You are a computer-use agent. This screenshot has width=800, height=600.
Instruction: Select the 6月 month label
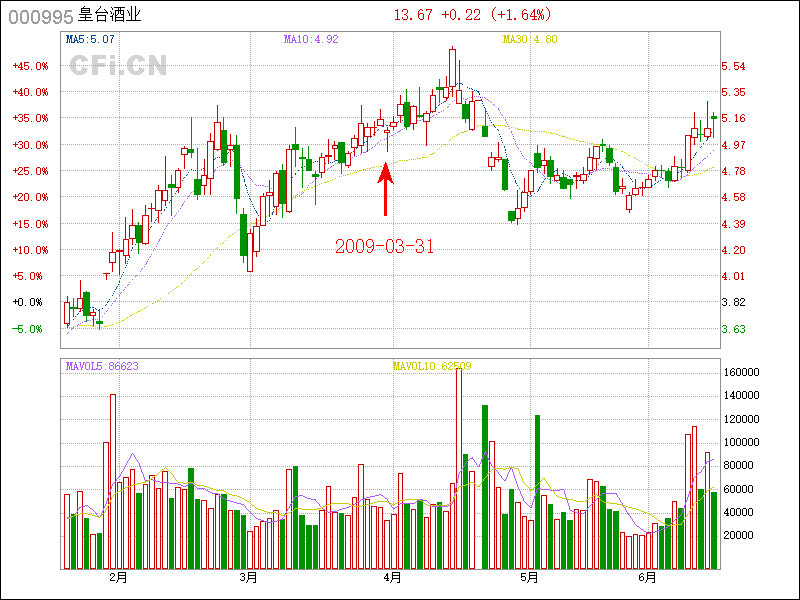(x=647, y=578)
